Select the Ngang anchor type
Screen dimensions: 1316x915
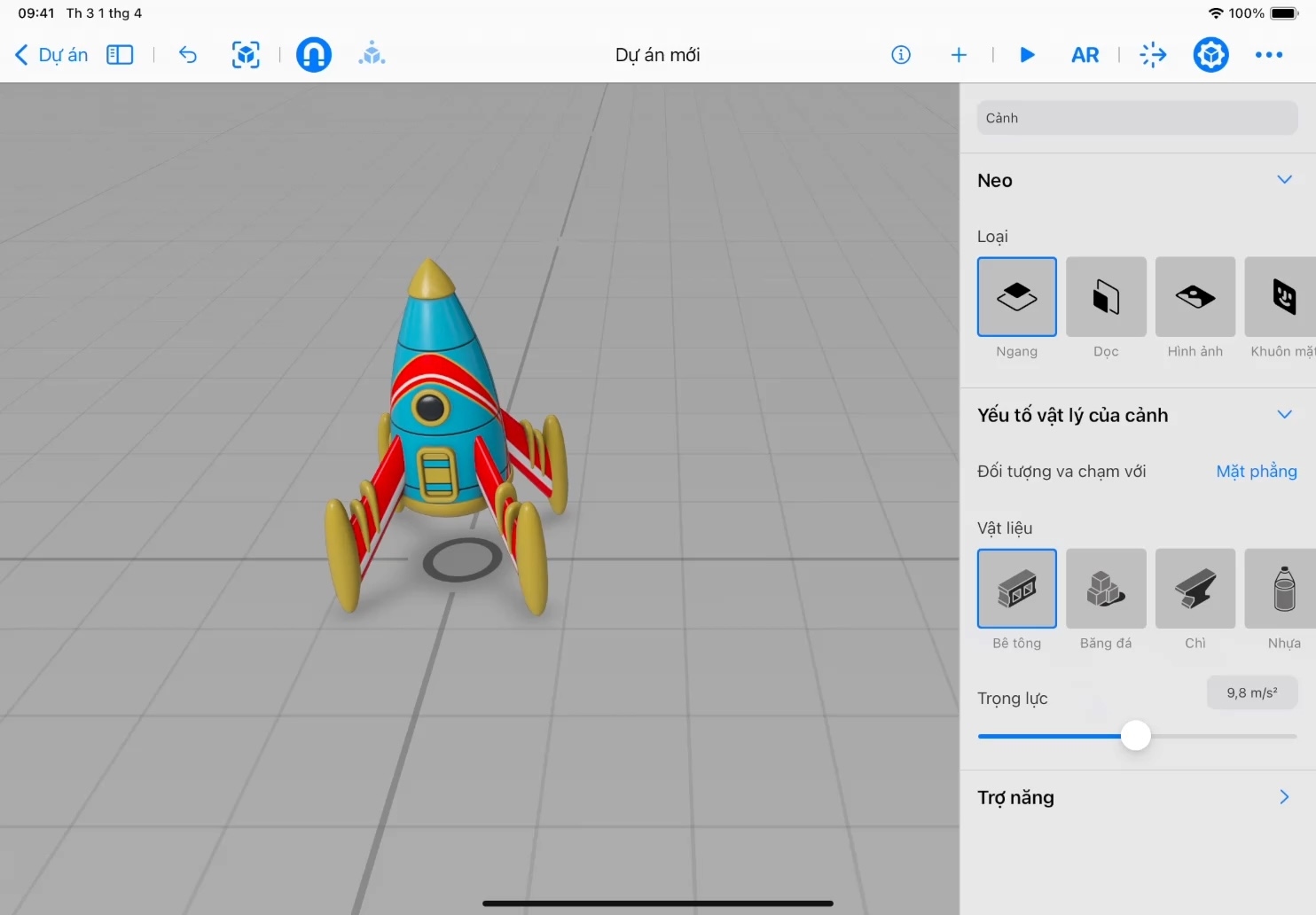(1017, 297)
